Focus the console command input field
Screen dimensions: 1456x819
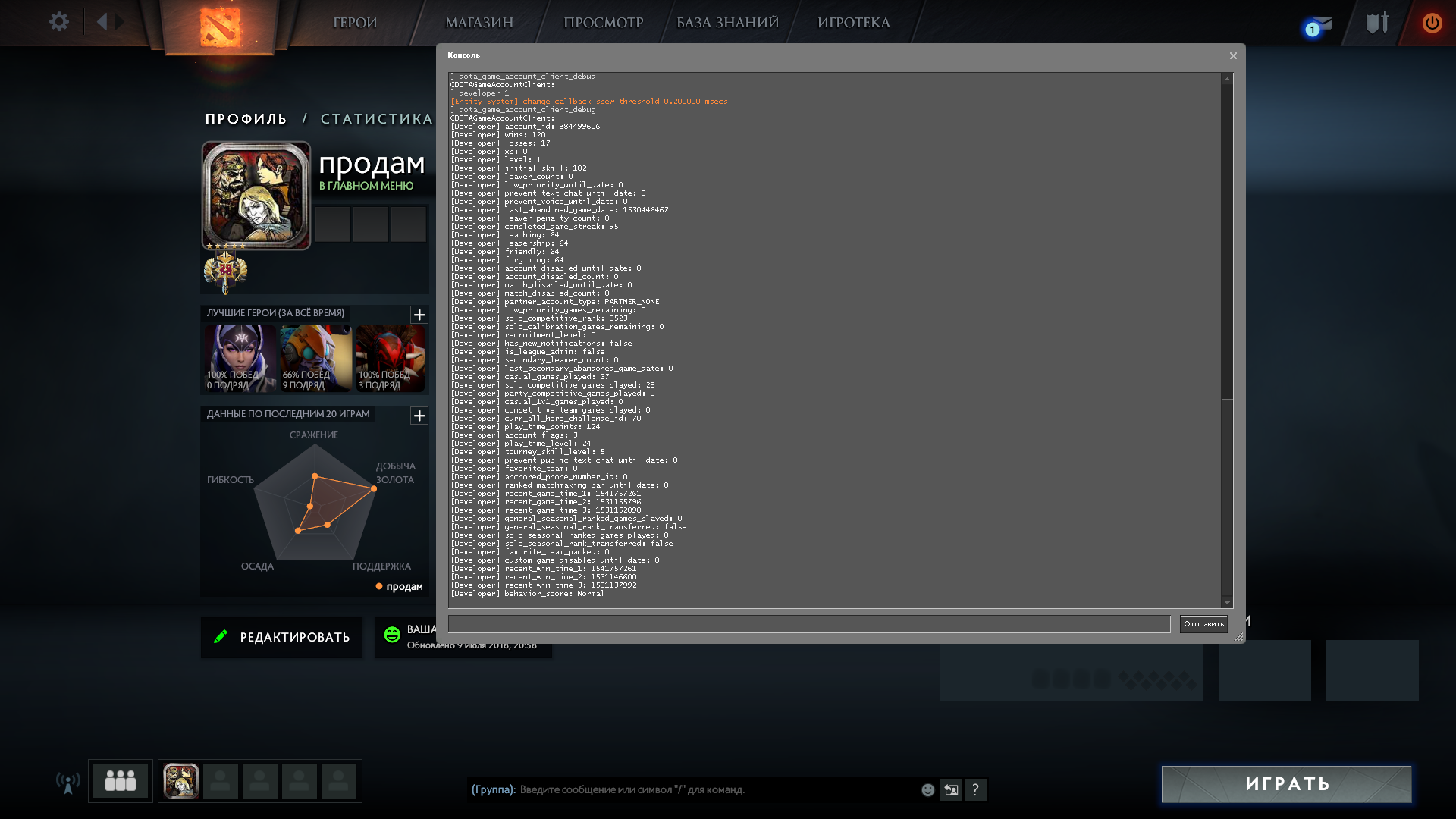point(809,624)
